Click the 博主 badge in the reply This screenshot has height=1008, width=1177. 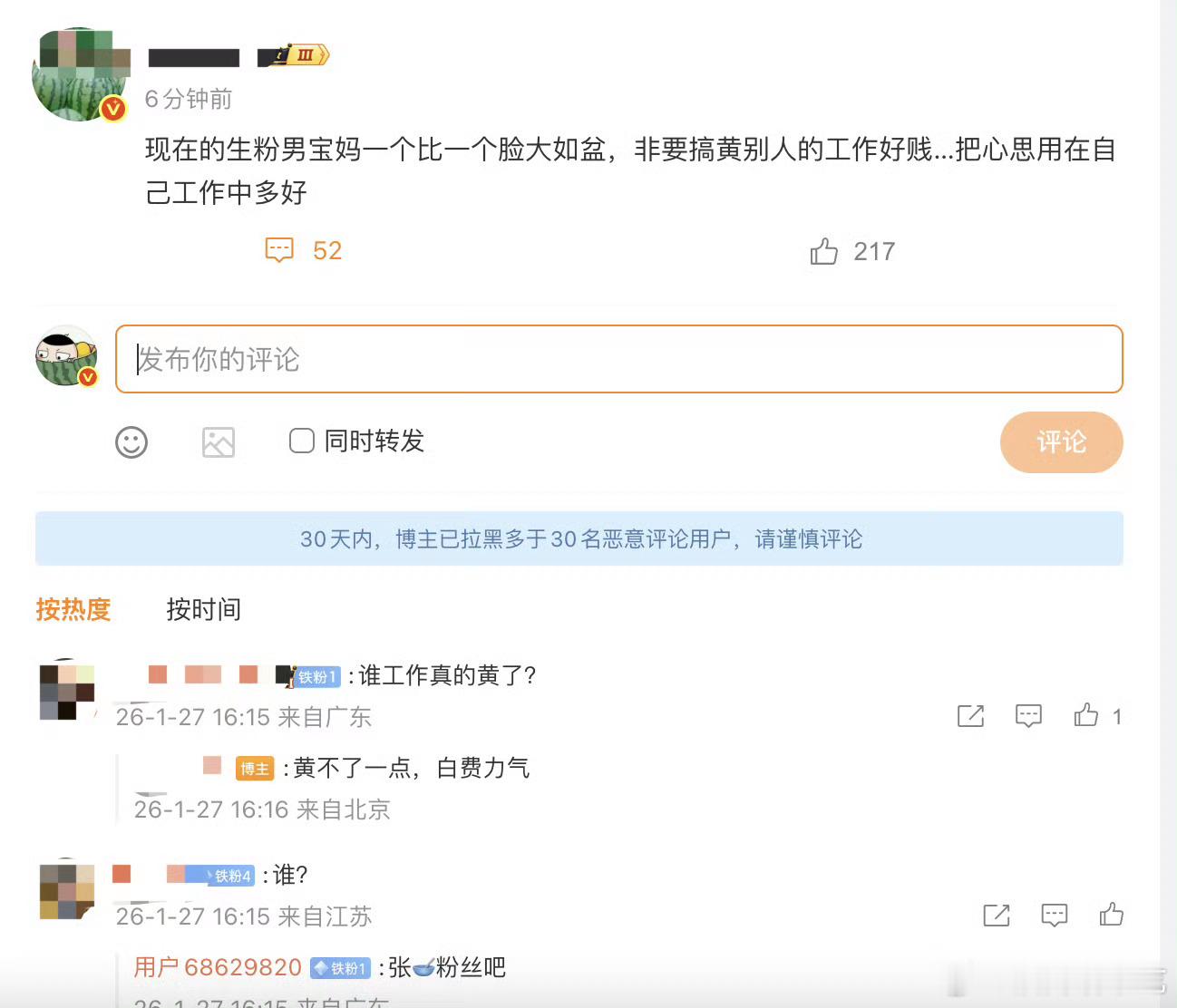click(254, 768)
